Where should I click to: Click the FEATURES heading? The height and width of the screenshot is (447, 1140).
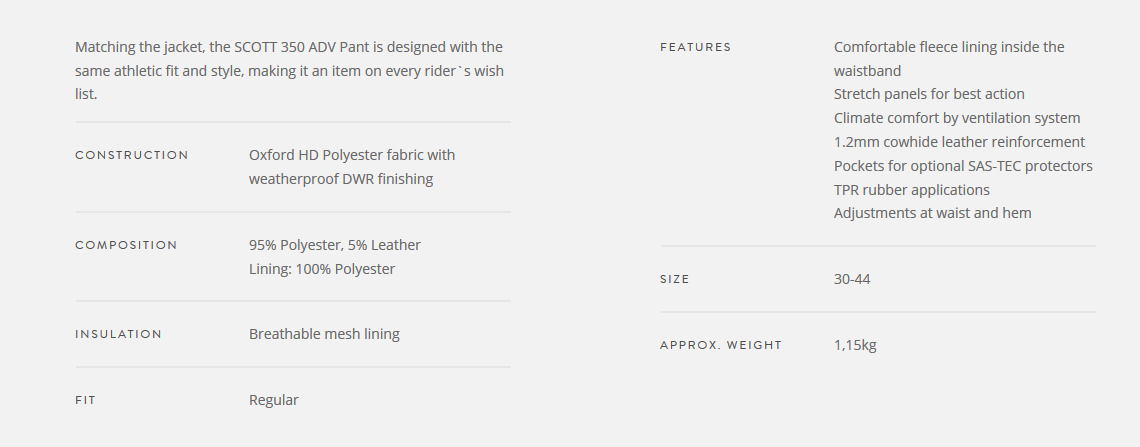coord(696,47)
